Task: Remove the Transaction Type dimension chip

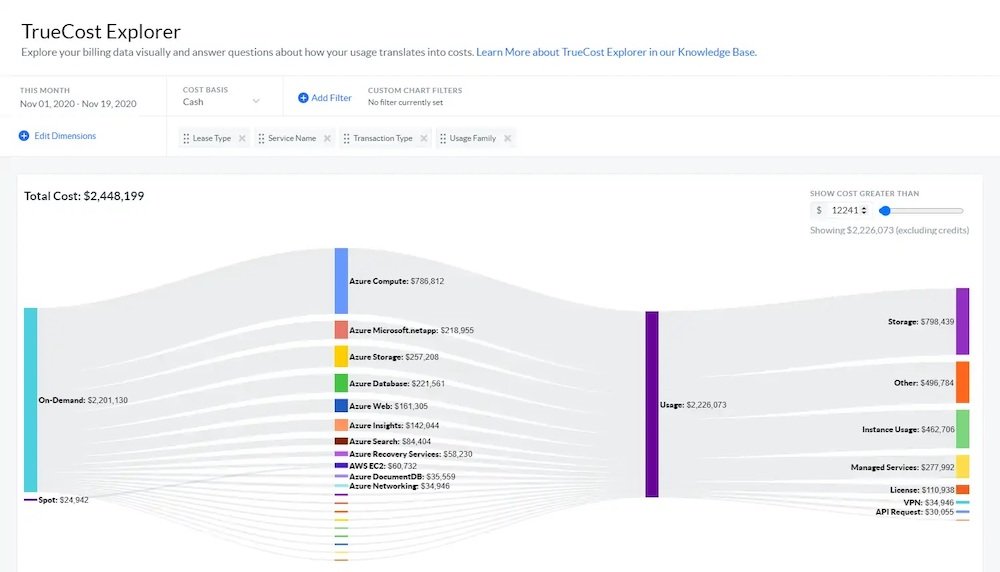Action: tap(423, 138)
